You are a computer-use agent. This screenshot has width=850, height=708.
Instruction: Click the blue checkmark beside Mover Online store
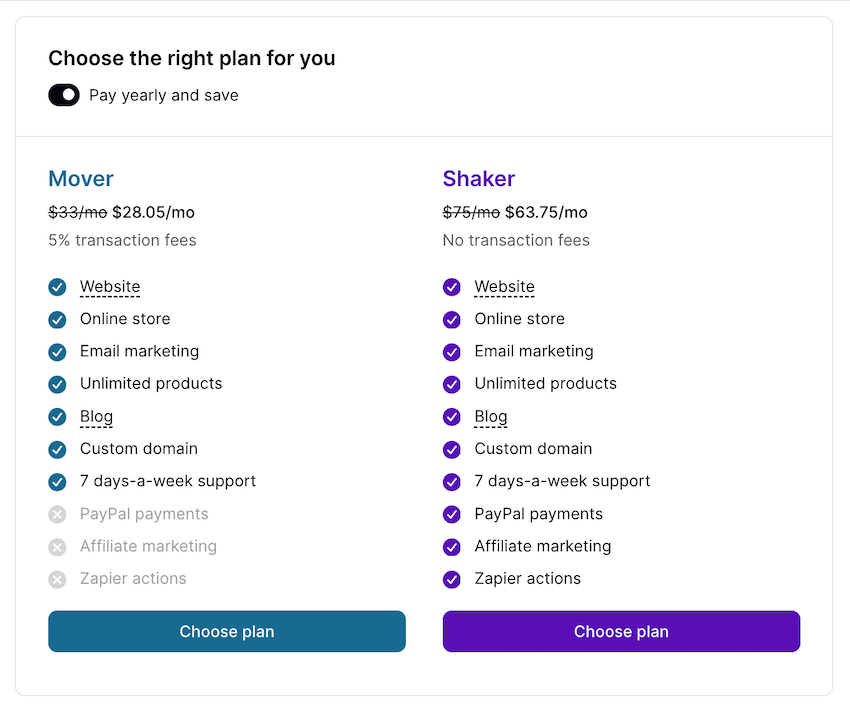(58, 320)
